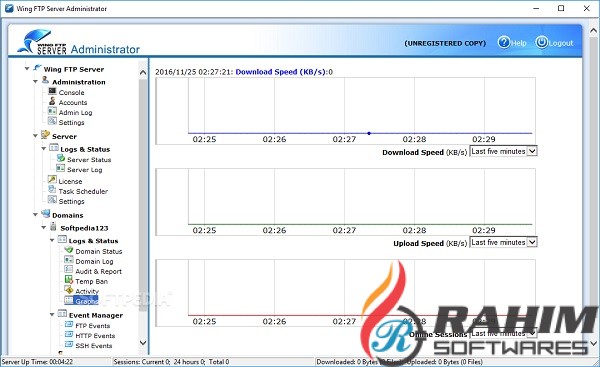Select Server Log in the tree
600x367 pixels.
click(x=85, y=170)
